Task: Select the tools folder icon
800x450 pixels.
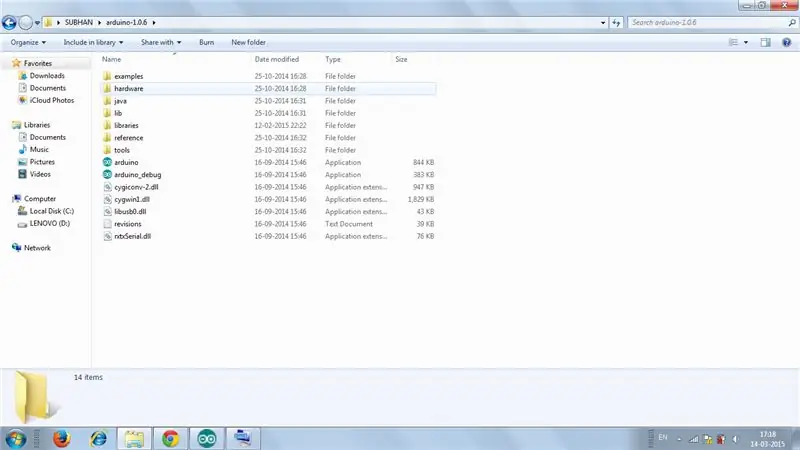Action: click(x=107, y=150)
